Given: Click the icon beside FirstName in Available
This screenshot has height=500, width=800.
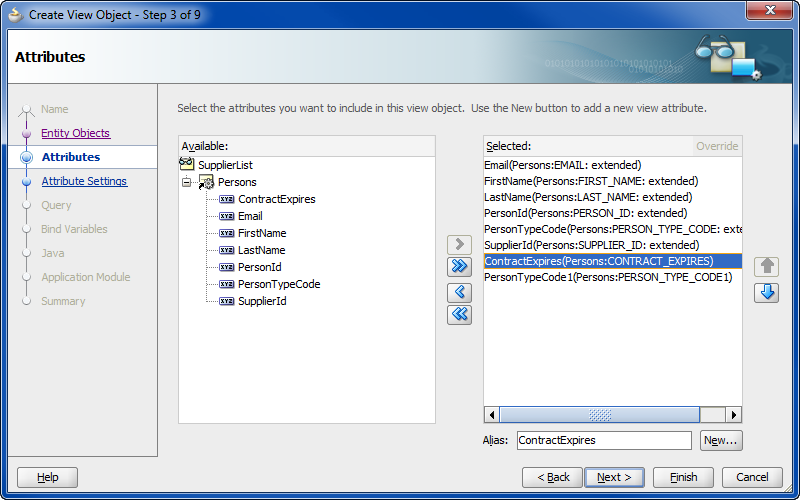Looking at the screenshot, I should 227,233.
